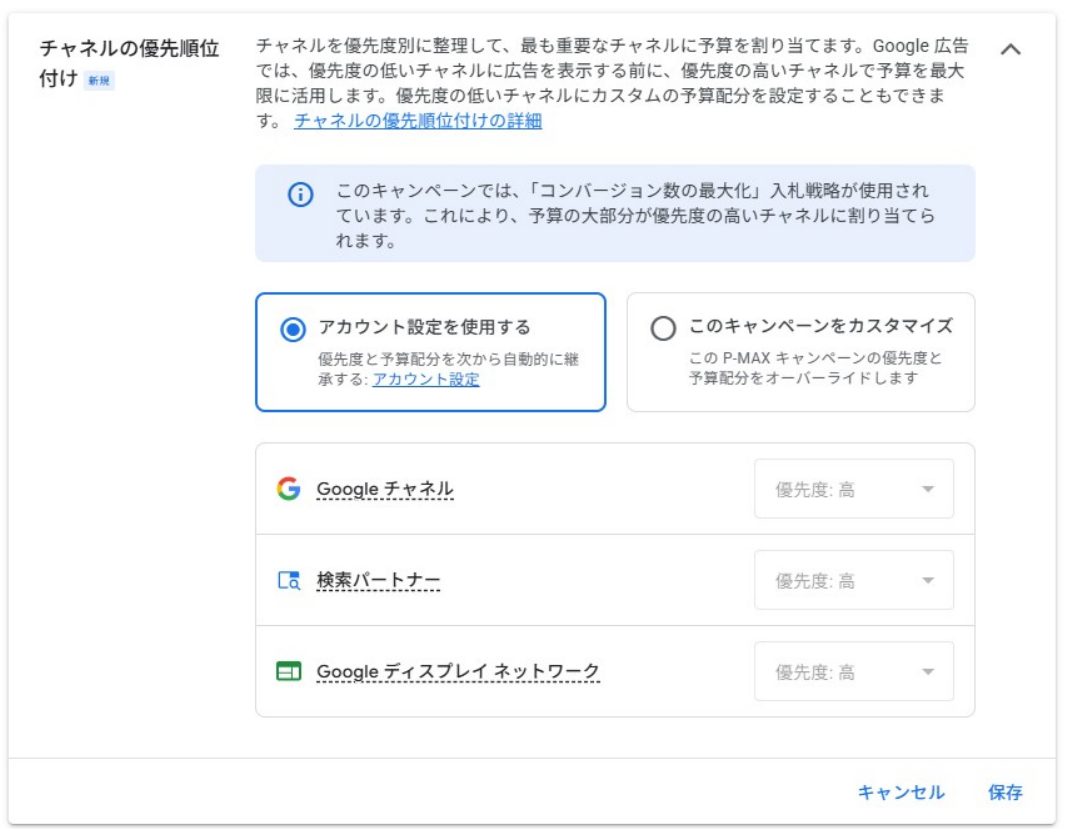Open priority dropdown for 検索パートナー
The width and height of the screenshot is (1066, 840).
pos(854,580)
